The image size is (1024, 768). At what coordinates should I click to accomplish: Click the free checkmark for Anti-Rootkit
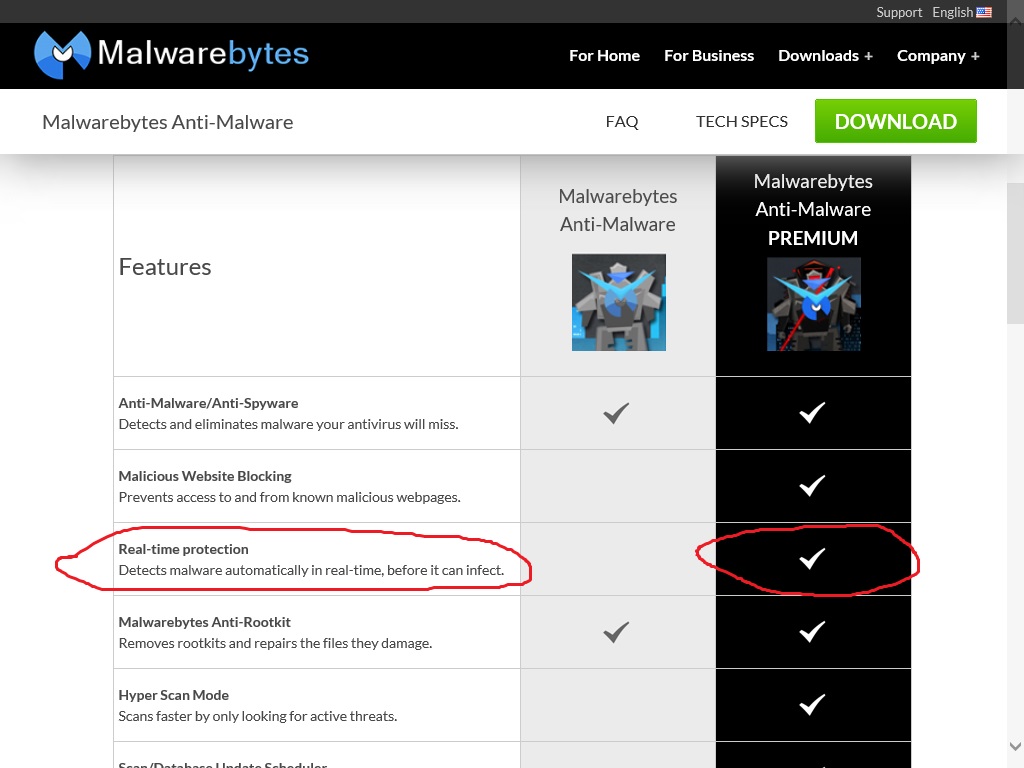click(x=616, y=632)
